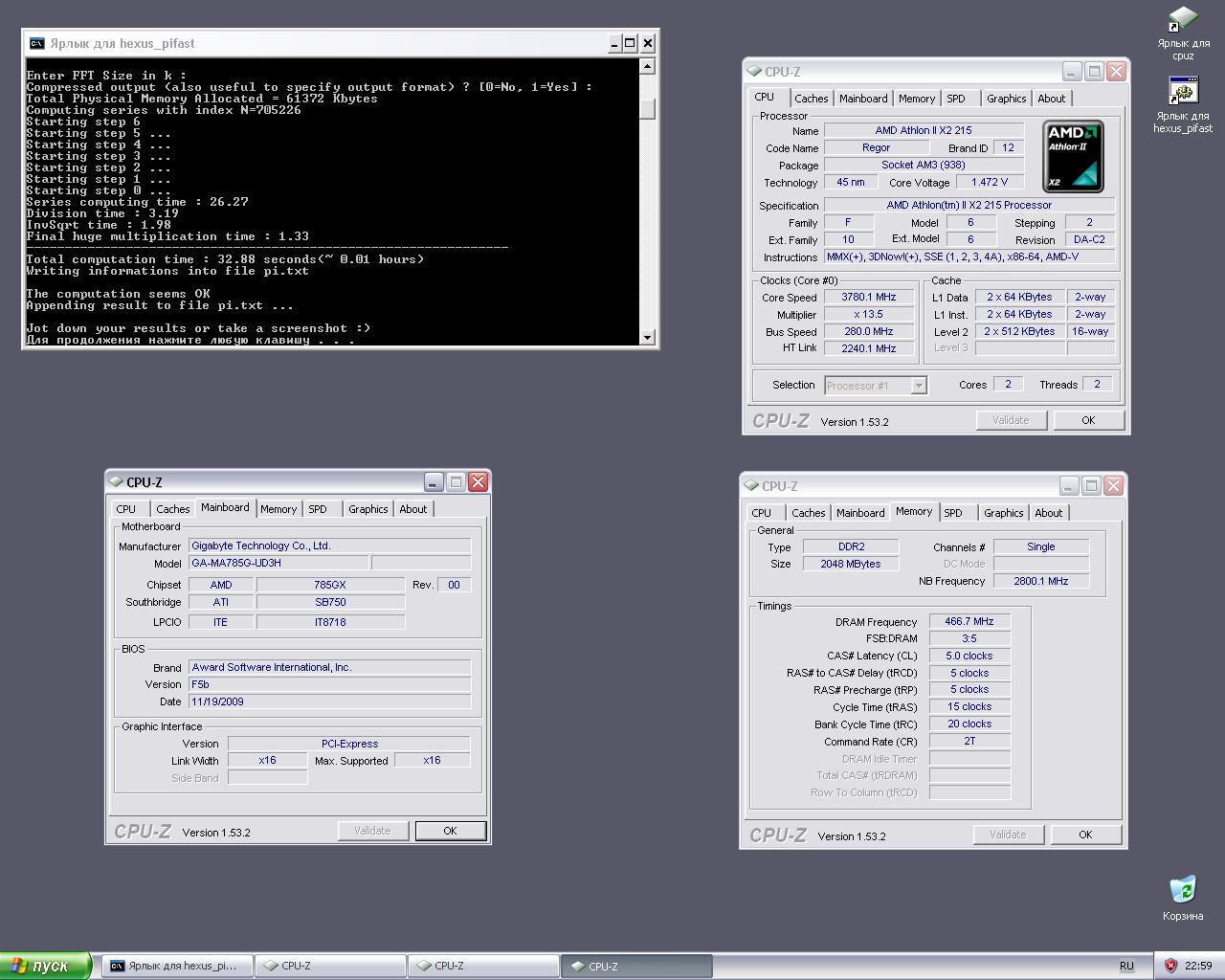Image resolution: width=1225 pixels, height=980 pixels.
Task: Click the system clock showing 22:59
Action: click(x=1197, y=966)
